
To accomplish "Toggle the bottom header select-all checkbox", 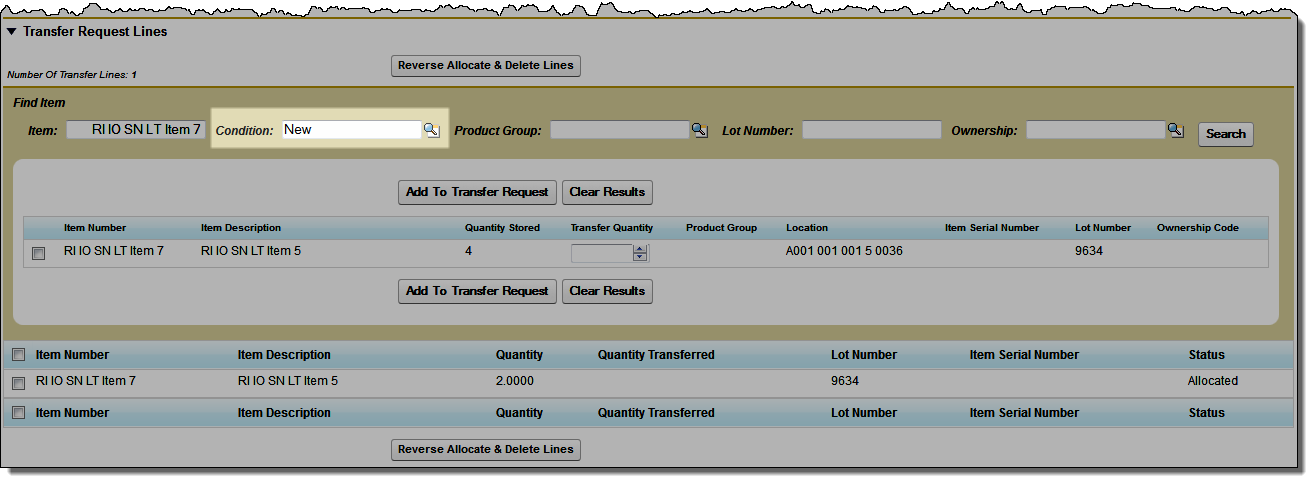I will (18, 413).
